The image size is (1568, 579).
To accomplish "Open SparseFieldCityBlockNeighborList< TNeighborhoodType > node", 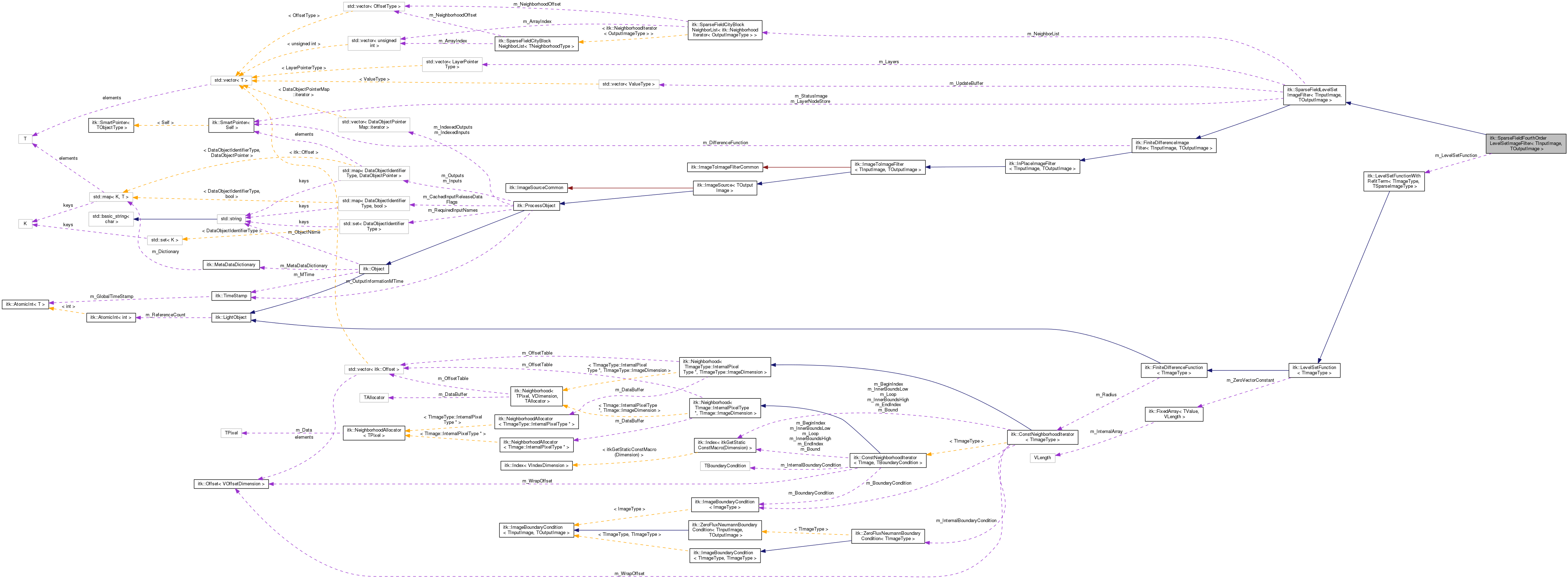I will coord(536,44).
